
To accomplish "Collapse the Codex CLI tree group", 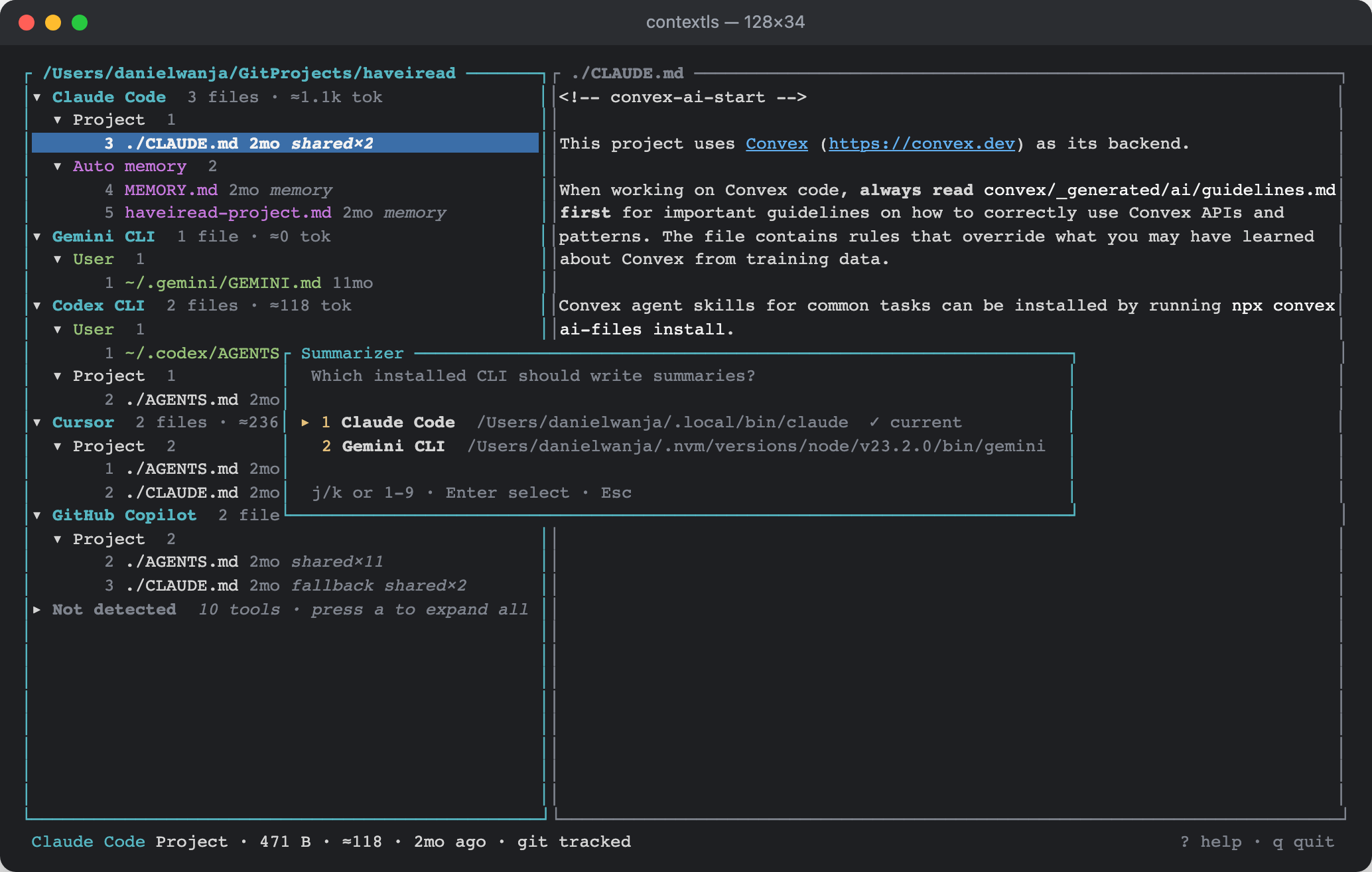I will 37,306.
